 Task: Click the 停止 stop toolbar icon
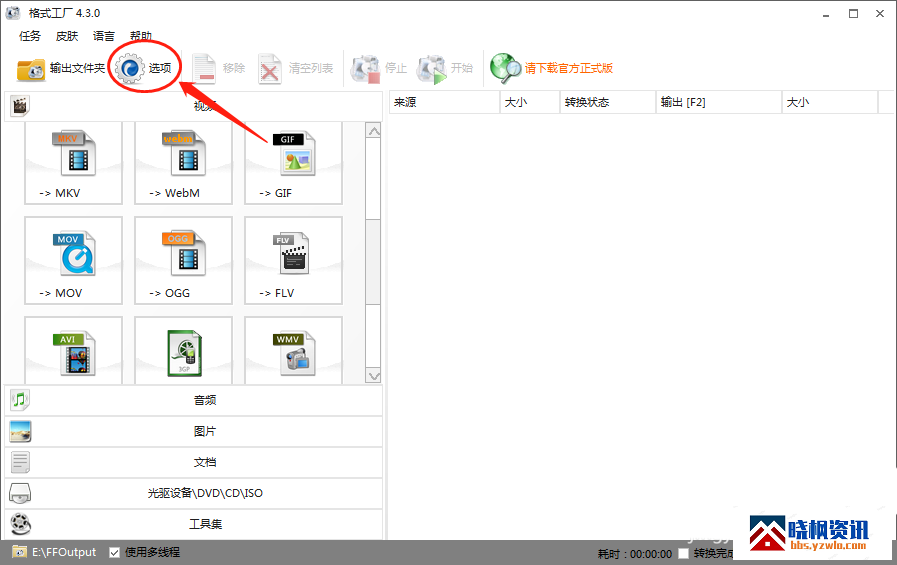point(365,69)
